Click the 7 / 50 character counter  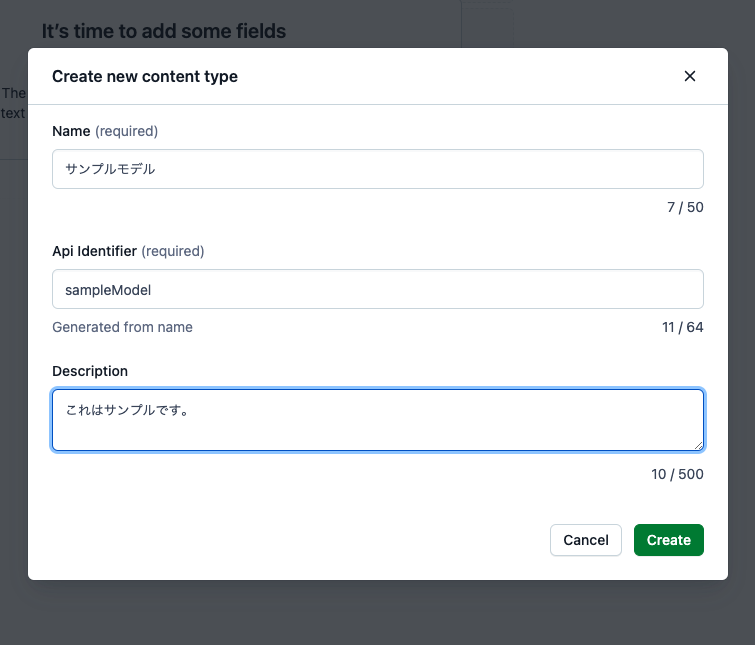(x=685, y=207)
